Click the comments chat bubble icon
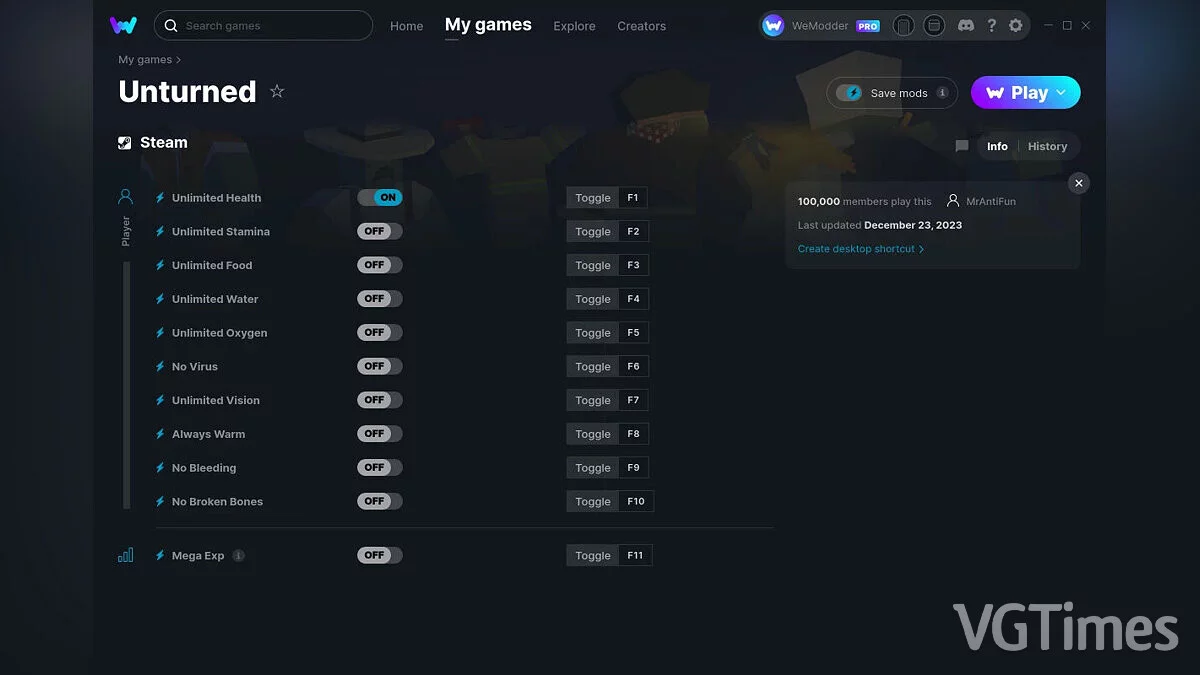Screen dimensions: 1200x675 [x=962, y=146]
